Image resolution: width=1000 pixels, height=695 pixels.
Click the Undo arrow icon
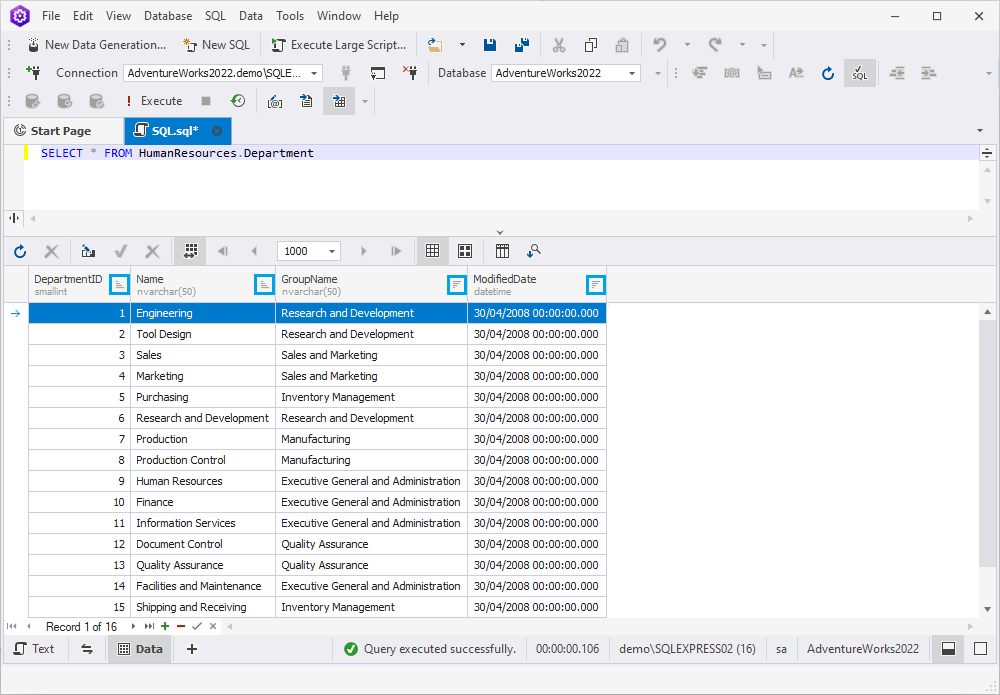pos(660,45)
